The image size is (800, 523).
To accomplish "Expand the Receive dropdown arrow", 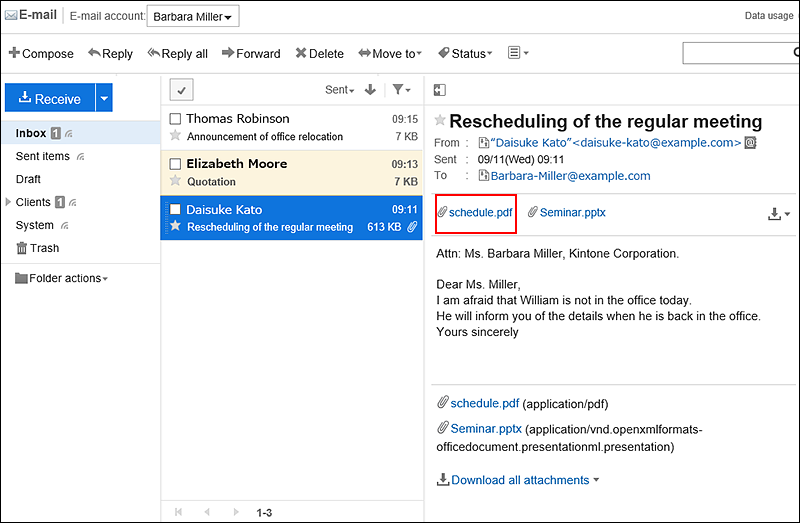I will (x=104, y=98).
